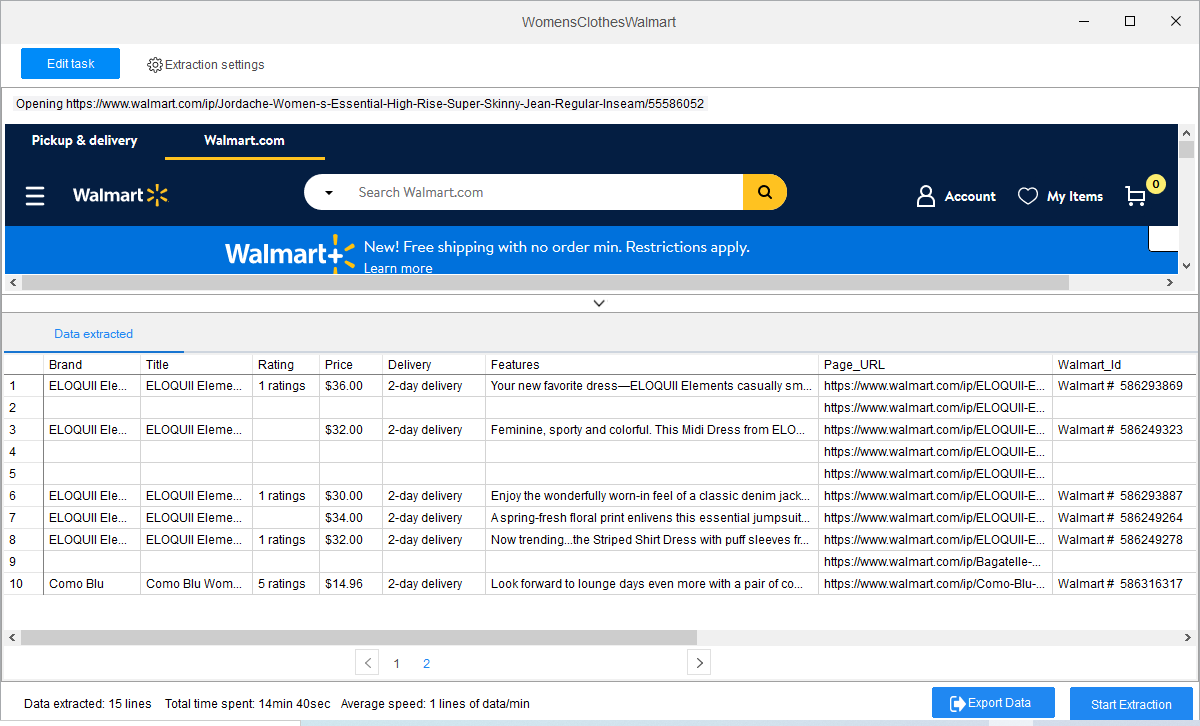Minimize the WomensClothesWalmart window
Viewport: 1200px width, 726px height.
click(x=1083, y=21)
